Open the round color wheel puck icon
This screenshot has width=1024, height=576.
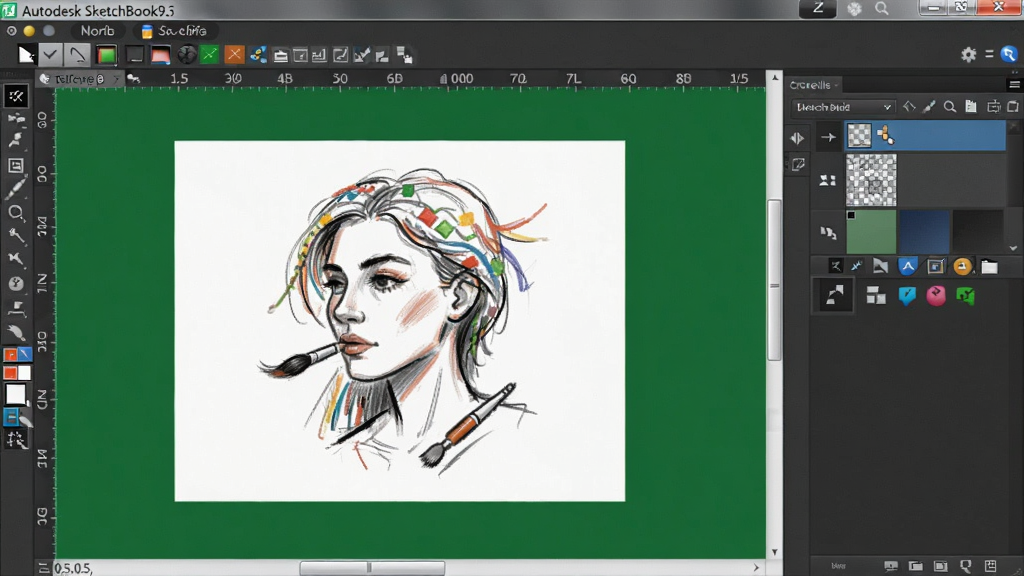(187, 55)
